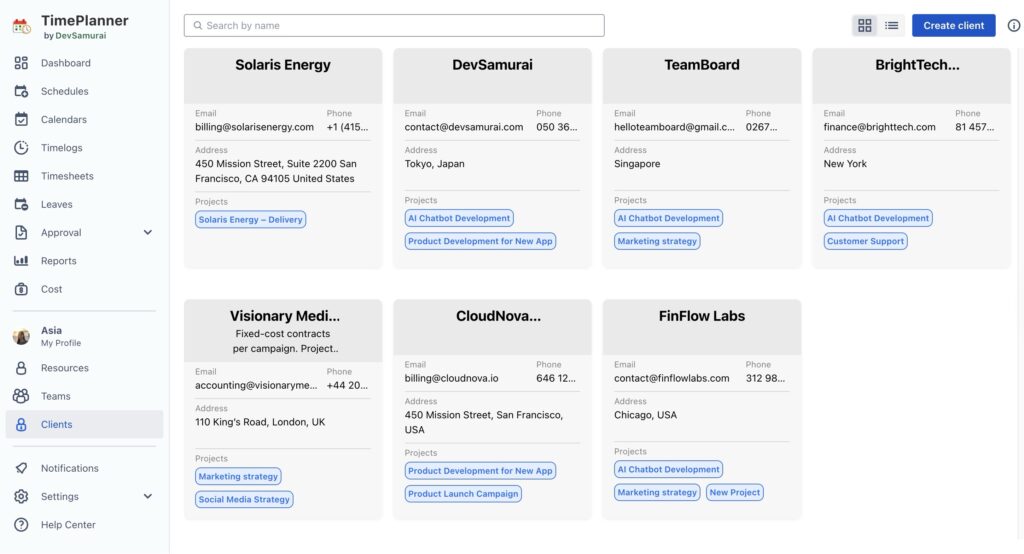This screenshot has width=1024, height=554.
Task: Open the FinFlow Labs client card title
Action: [x=701, y=316]
